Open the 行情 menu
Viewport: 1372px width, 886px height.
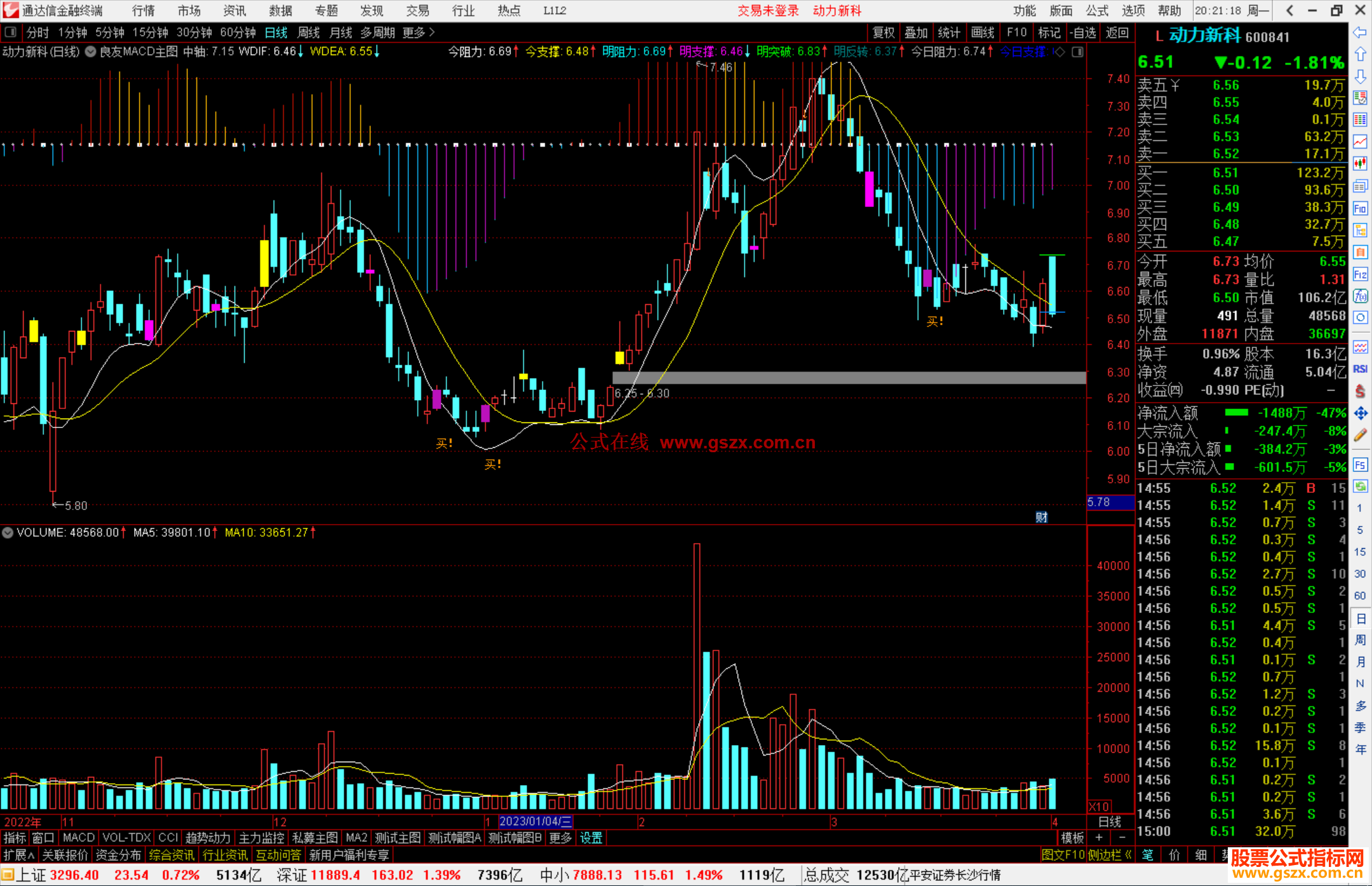pyautogui.click(x=144, y=10)
